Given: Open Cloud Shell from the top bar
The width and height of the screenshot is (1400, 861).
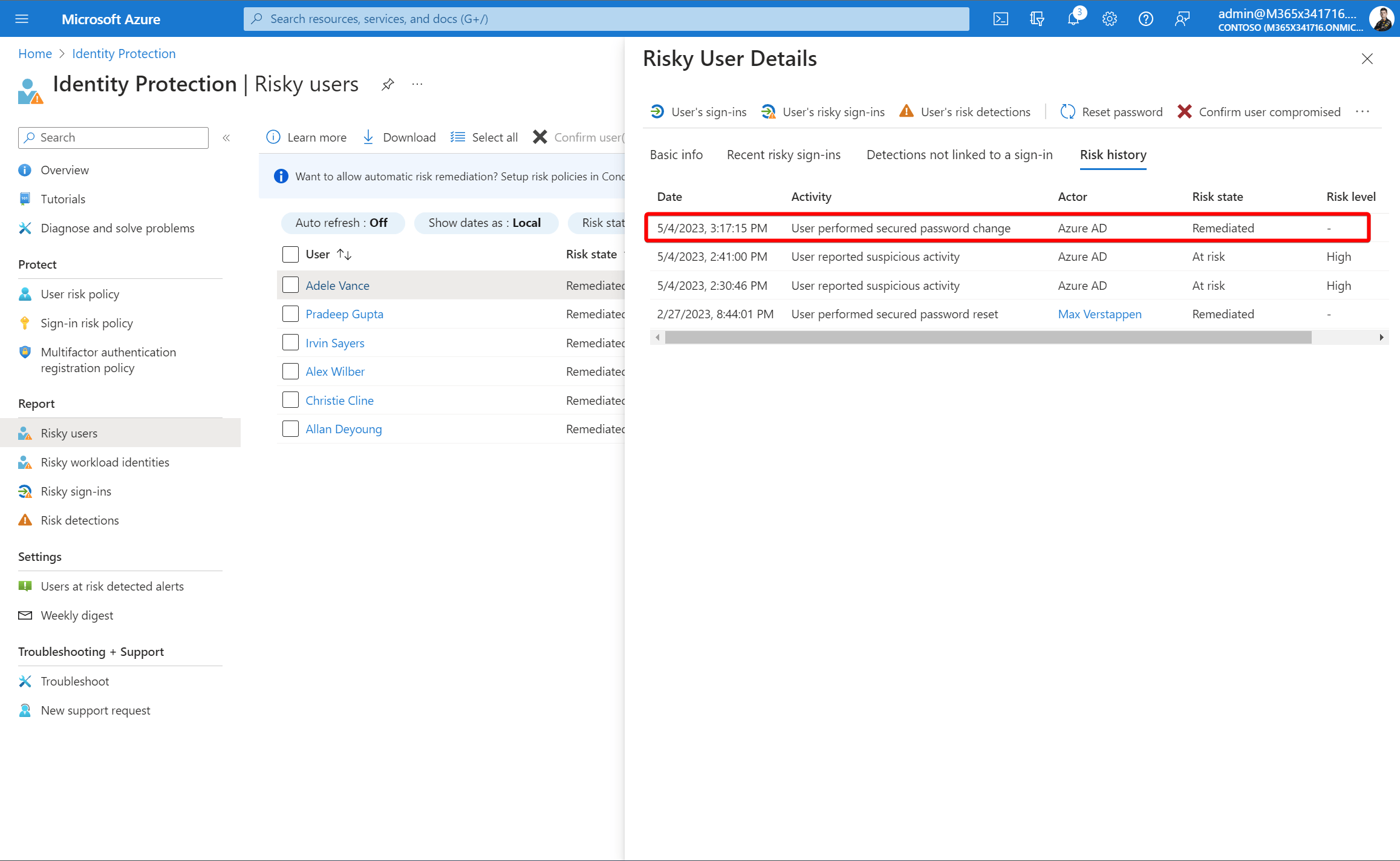Looking at the screenshot, I should click(x=1000, y=19).
